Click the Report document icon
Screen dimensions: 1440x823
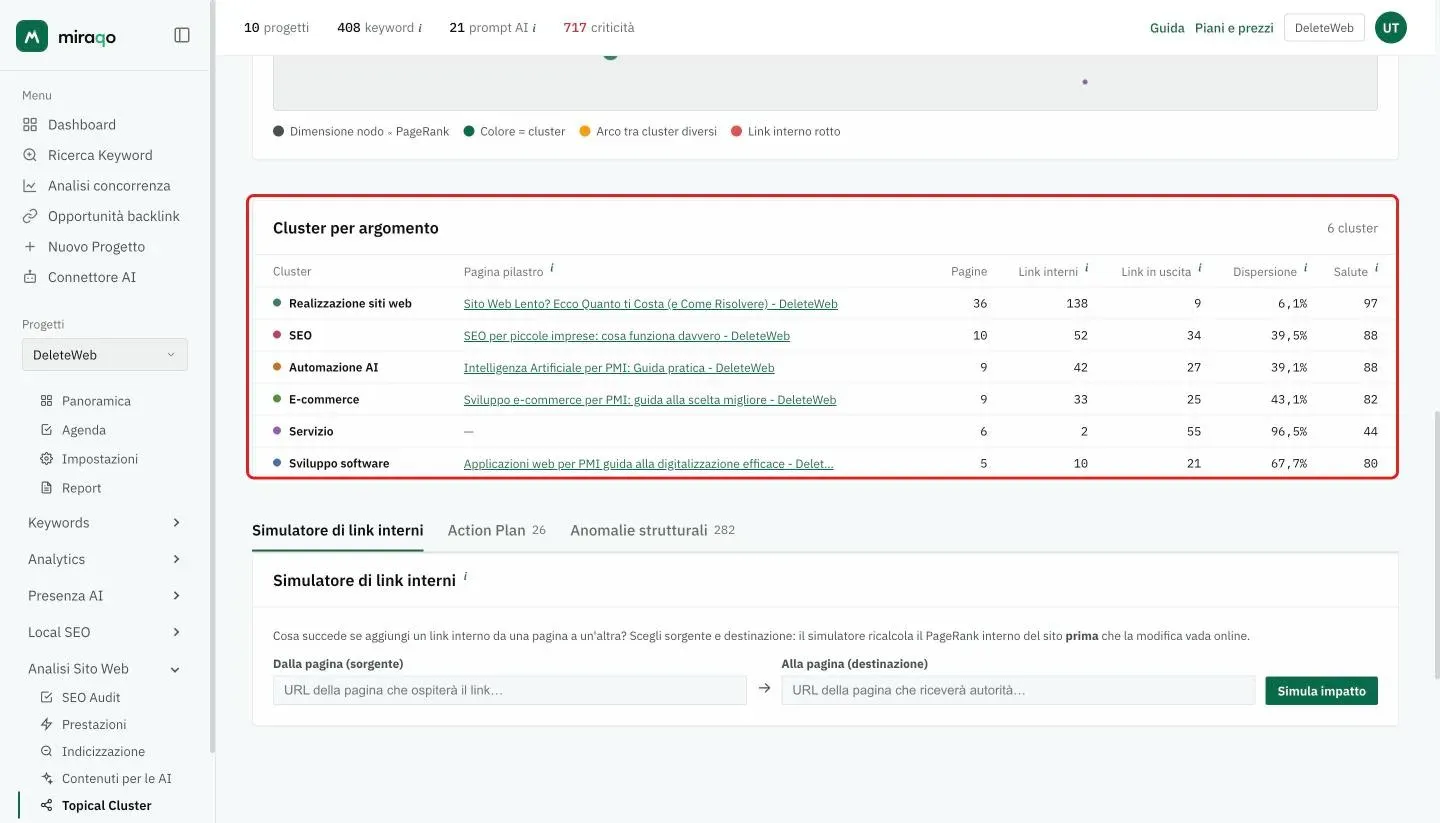(46, 488)
